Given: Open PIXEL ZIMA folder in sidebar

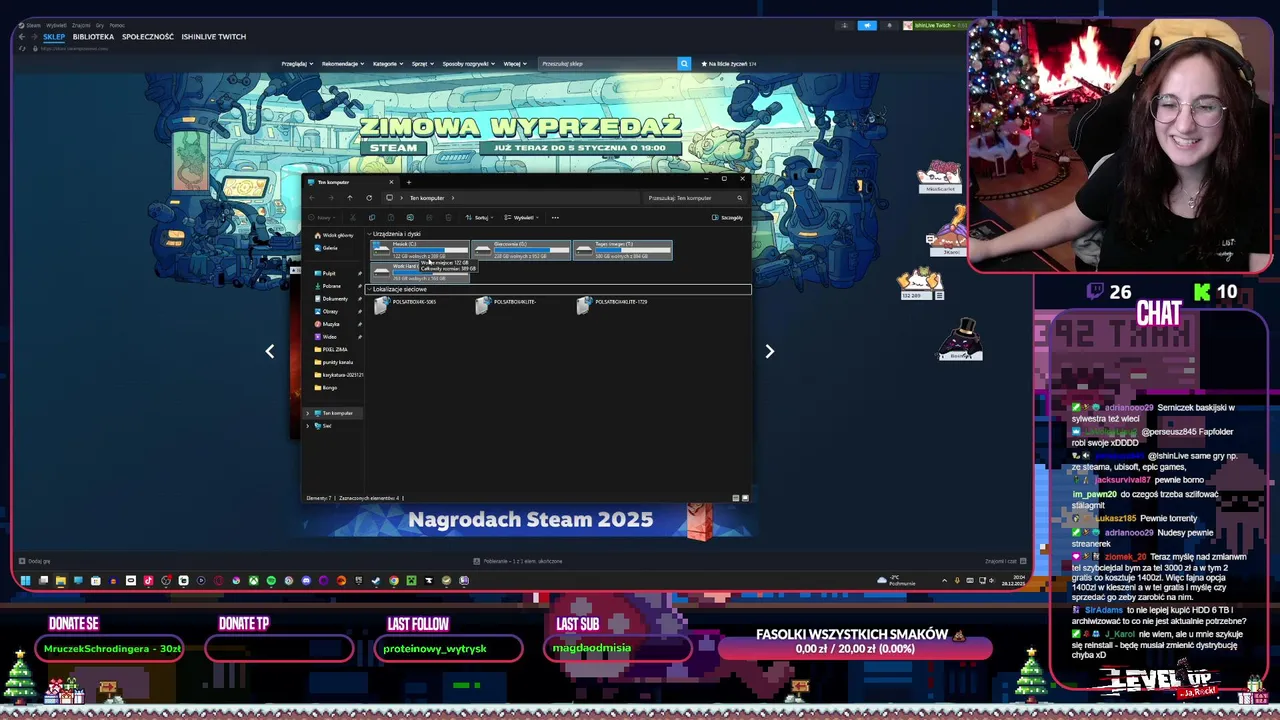Looking at the screenshot, I should pyautogui.click(x=331, y=349).
